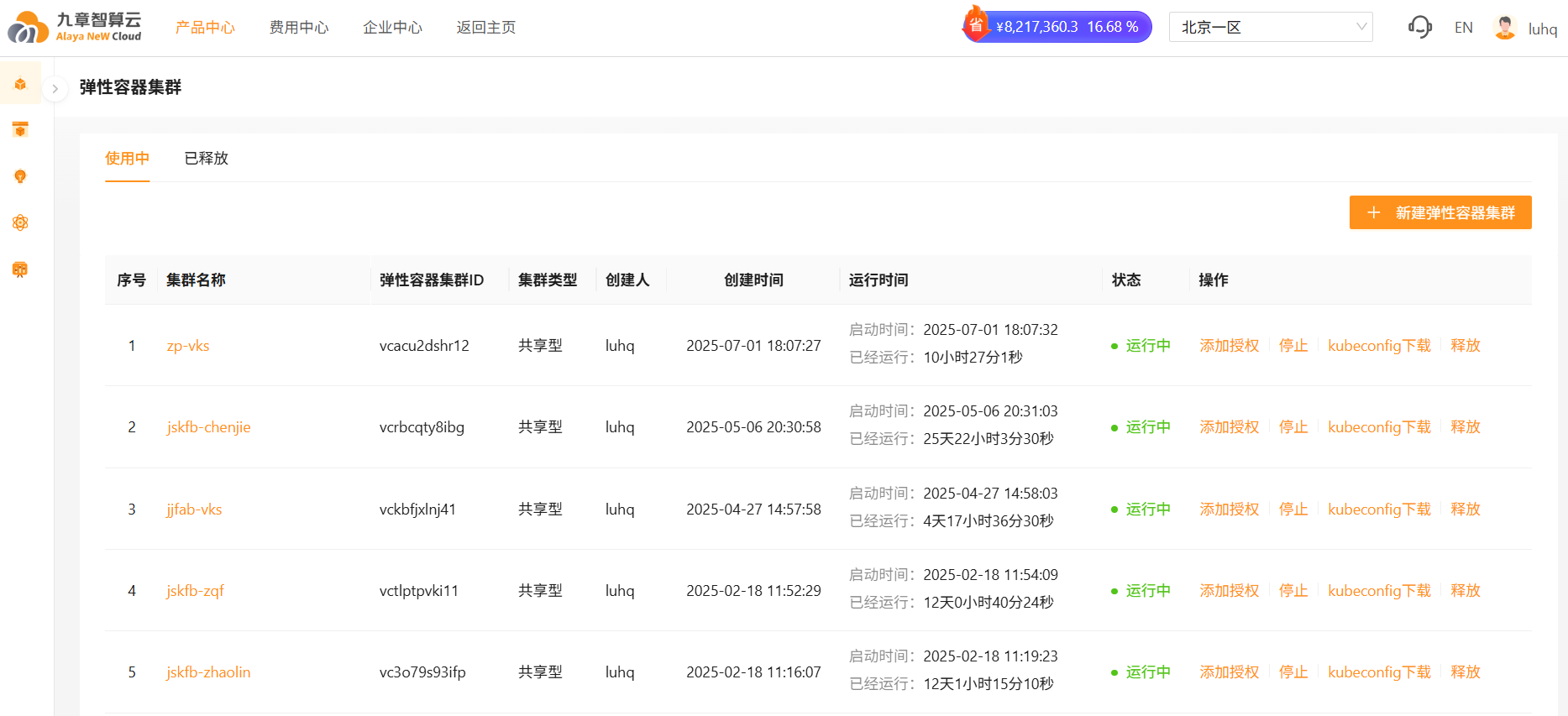Switch language to EN
The width and height of the screenshot is (1568, 716).
click(1463, 28)
